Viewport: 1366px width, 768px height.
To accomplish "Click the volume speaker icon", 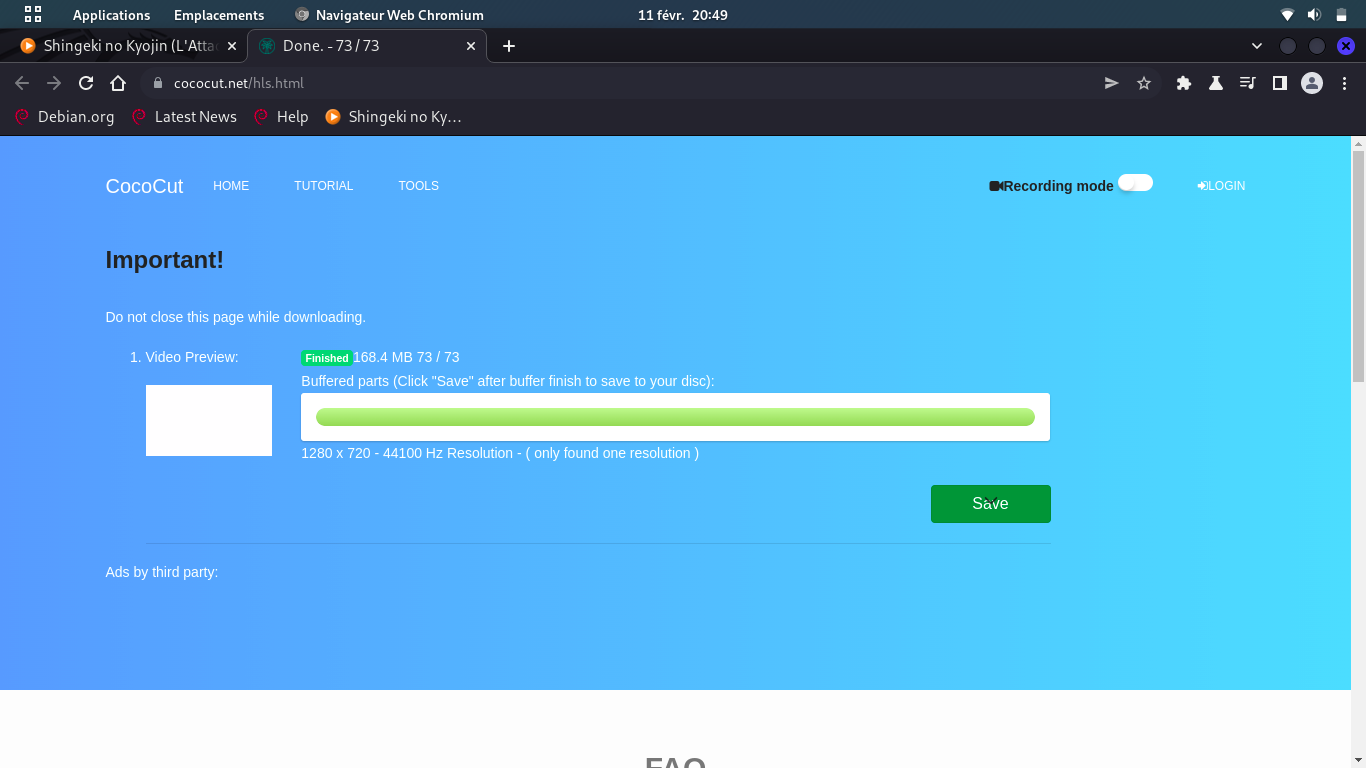I will (1314, 15).
